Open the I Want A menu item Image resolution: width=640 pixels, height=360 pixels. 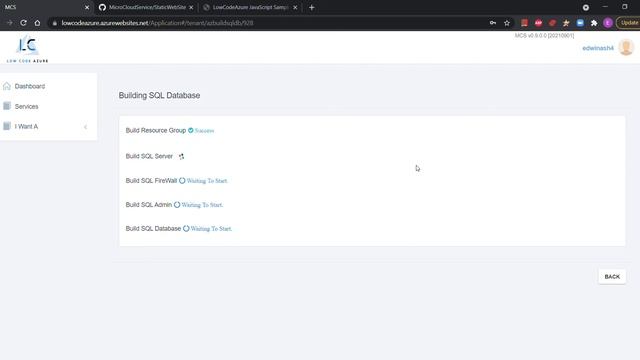(x=26, y=127)
